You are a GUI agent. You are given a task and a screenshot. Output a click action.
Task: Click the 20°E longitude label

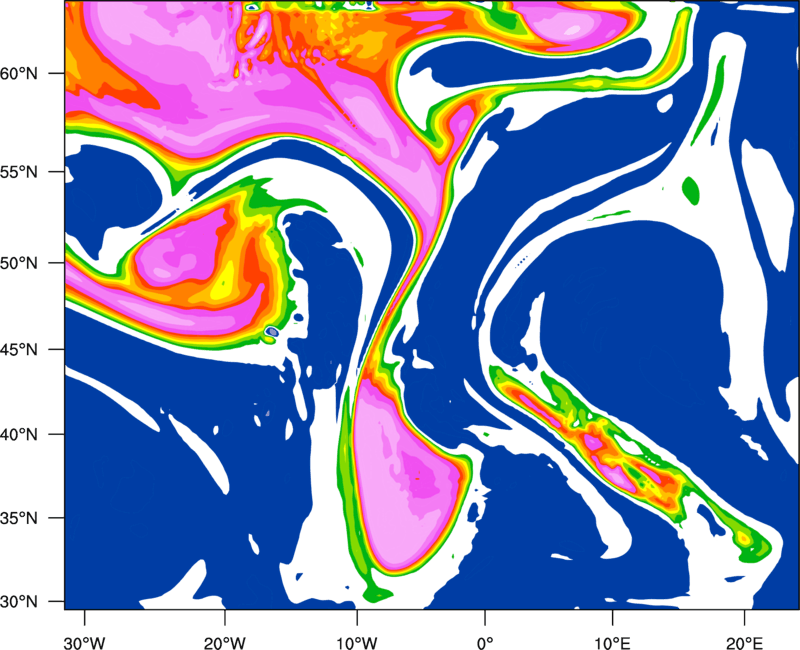tap(744, 643)
